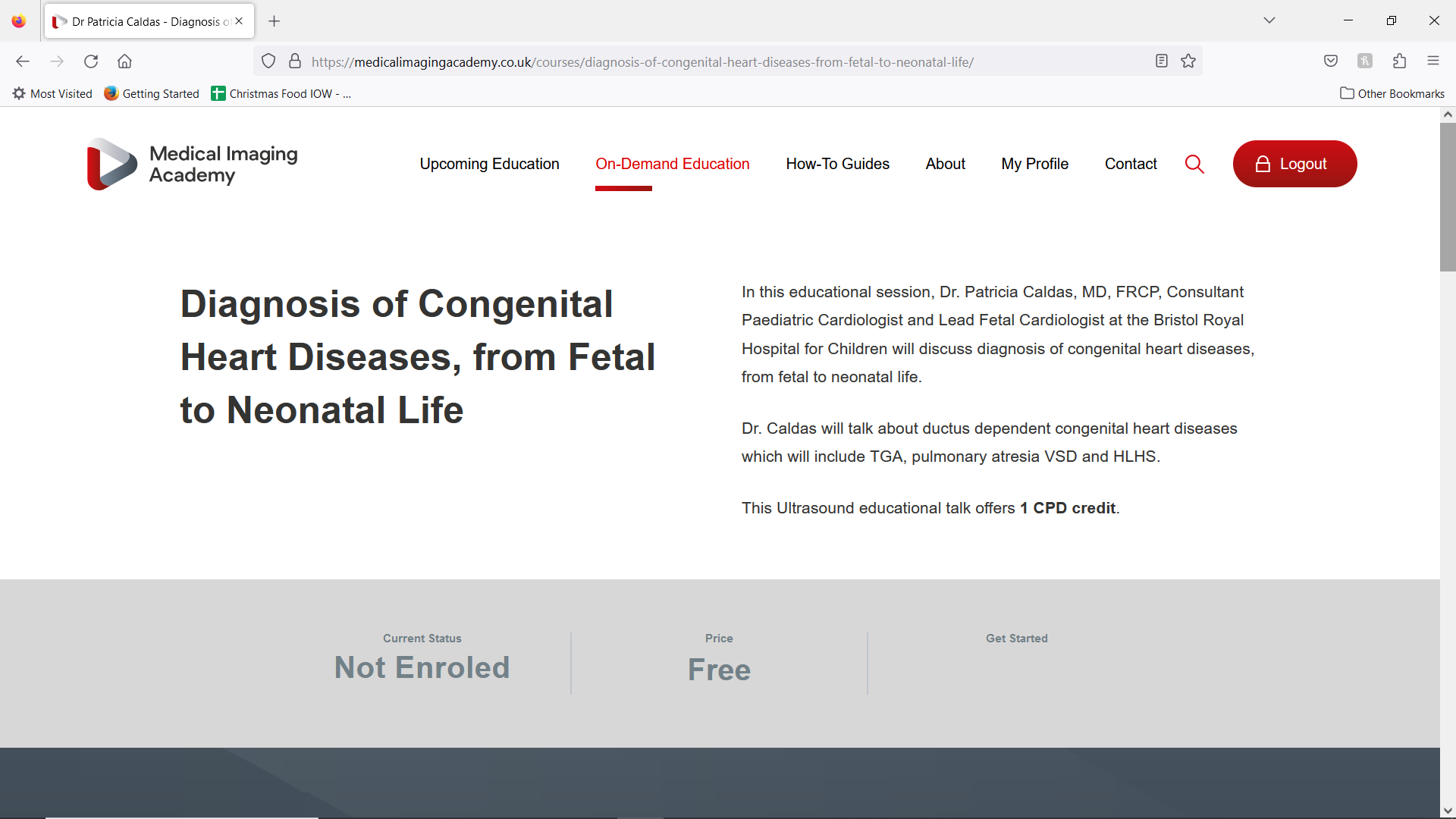Click the red Logout button
Image resolution: width=1456 pixels, height=819 pixels.
tap(1294, 164)
